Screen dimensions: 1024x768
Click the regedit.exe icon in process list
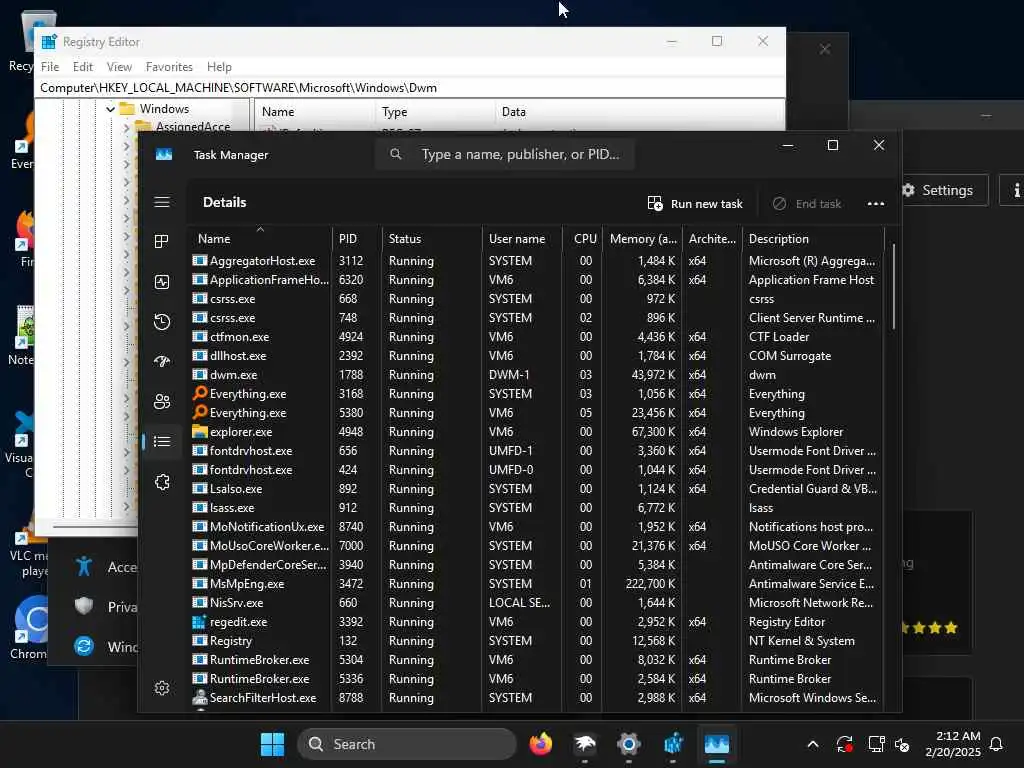[x=200, y=622]
